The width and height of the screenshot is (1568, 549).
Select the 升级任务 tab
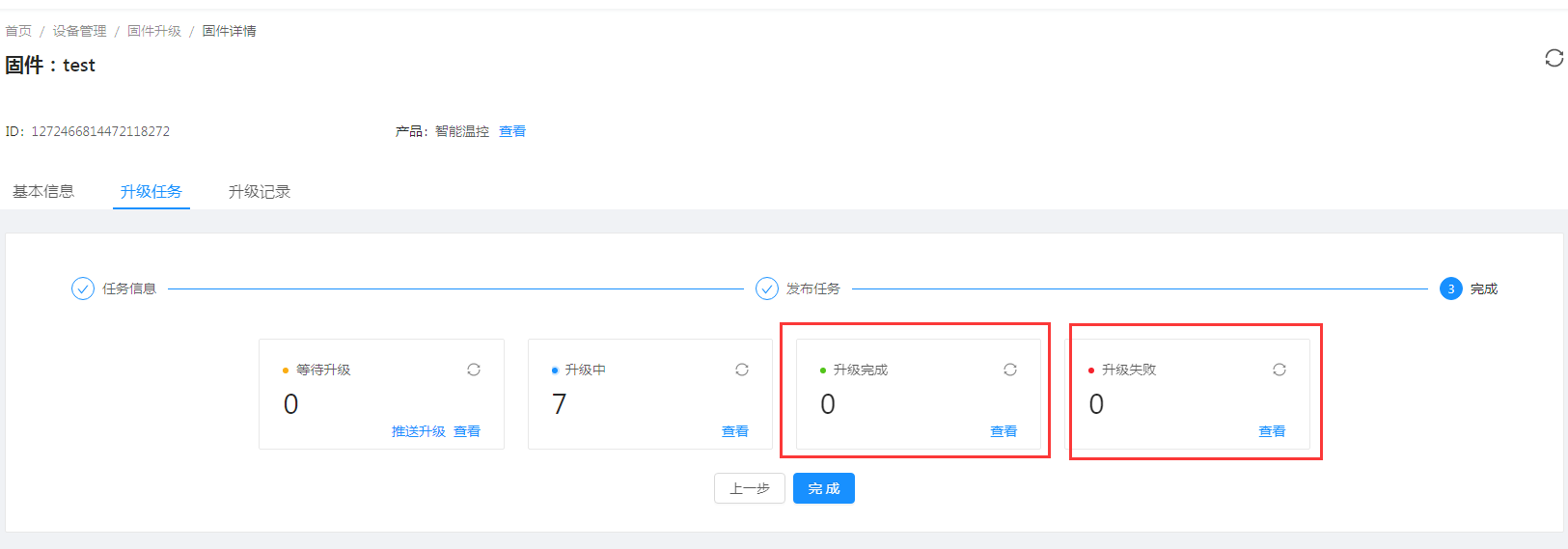151,191
